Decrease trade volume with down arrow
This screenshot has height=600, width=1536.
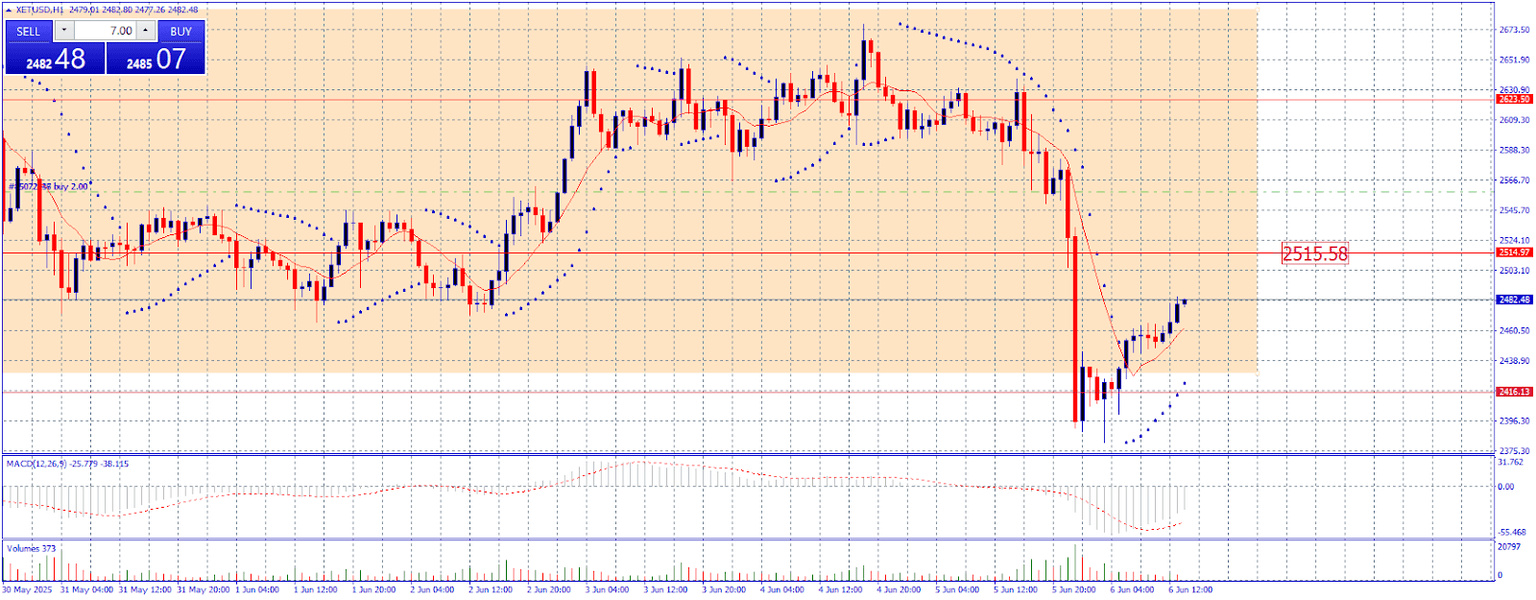[65, 31]
